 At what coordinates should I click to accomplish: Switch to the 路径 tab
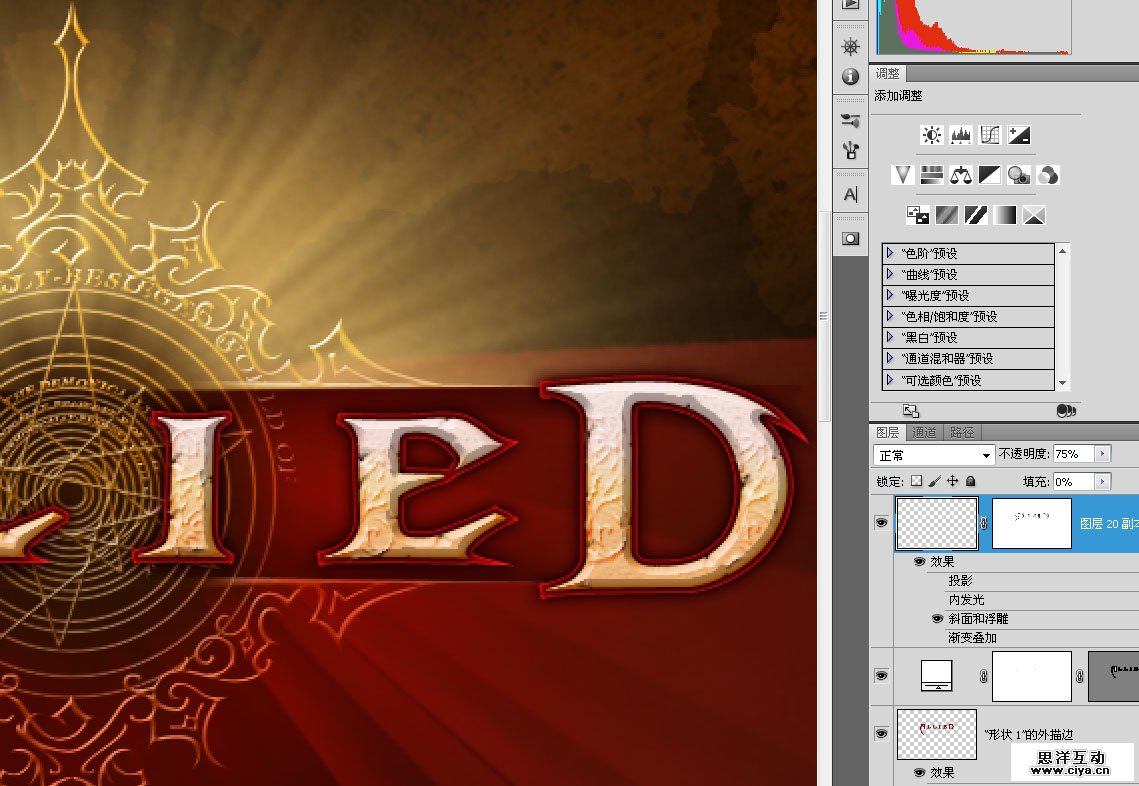coord(962,433)
